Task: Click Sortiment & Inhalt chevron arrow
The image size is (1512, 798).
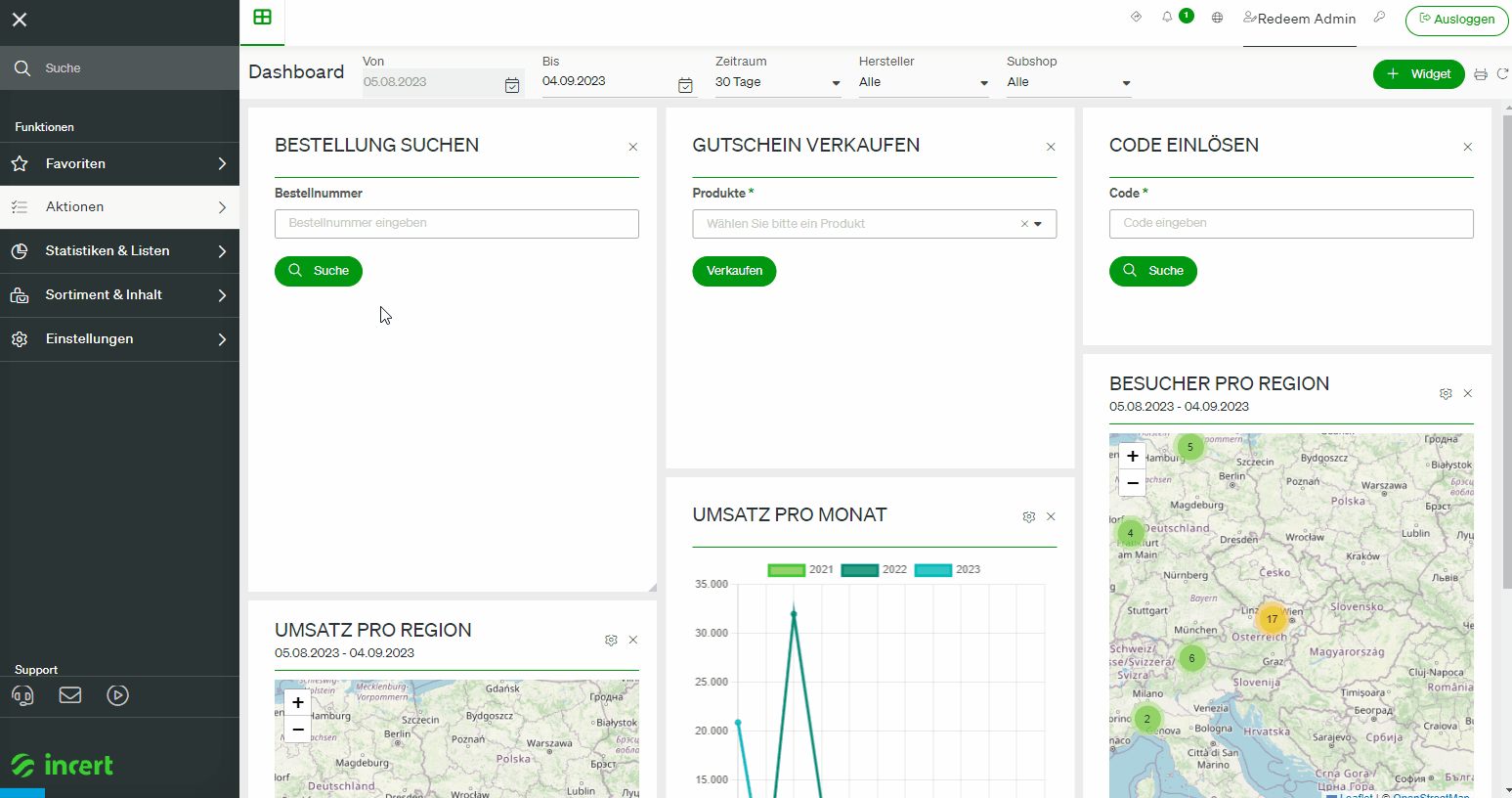Action: tap(222, 295)
